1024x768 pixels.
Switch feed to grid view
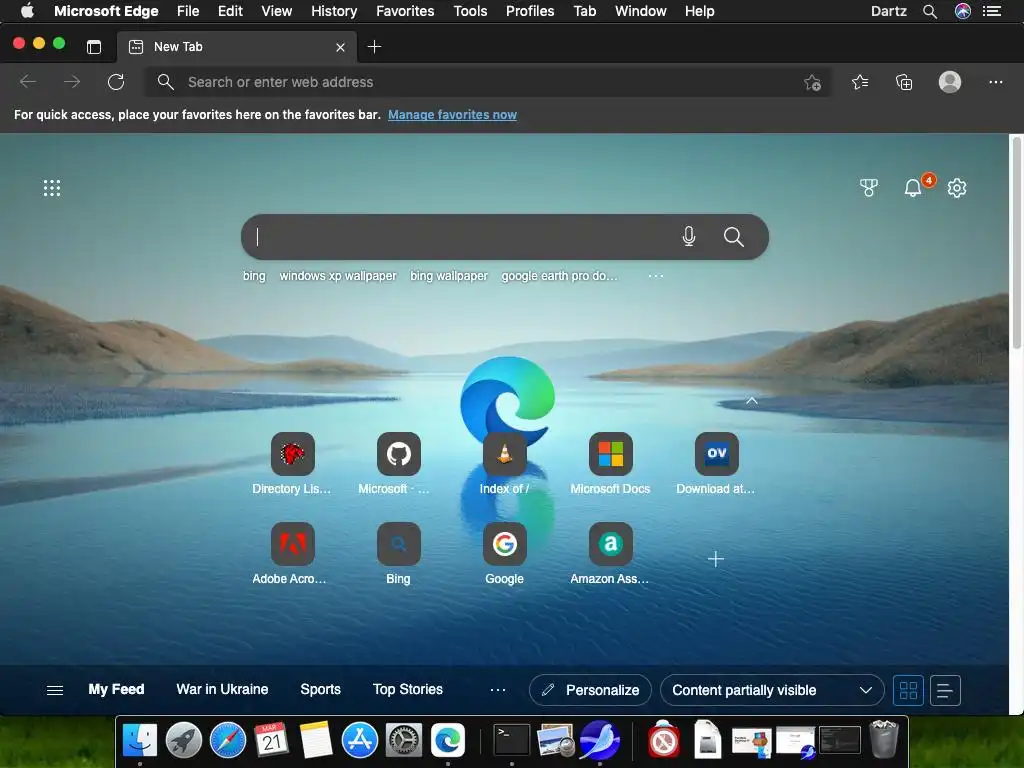pyautogui.click(x=908, y=690)
